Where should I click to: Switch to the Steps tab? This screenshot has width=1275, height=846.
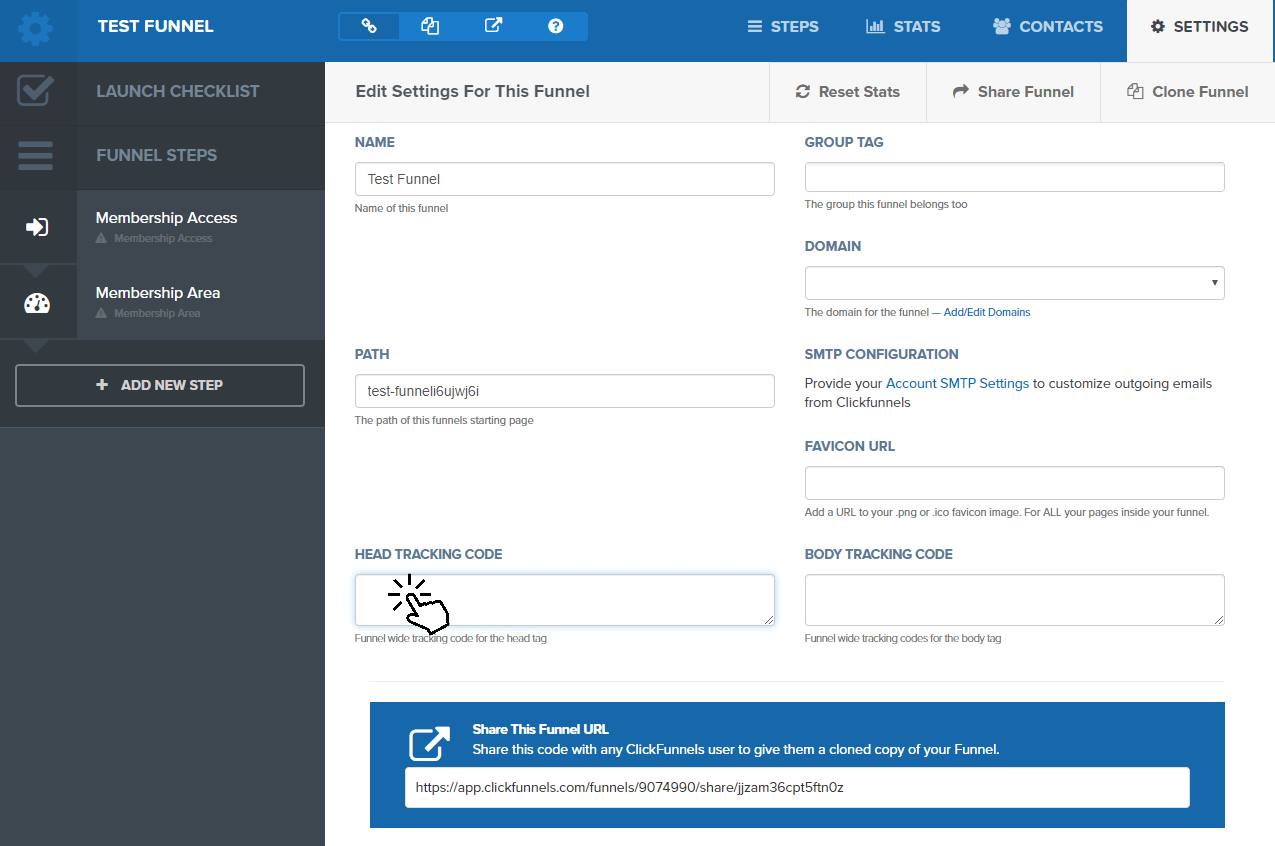(x=783, y=27)
